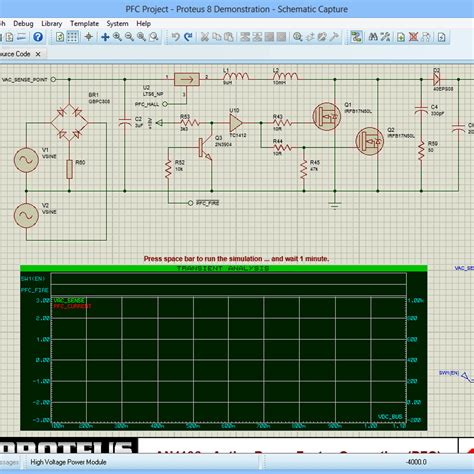Click the Block Delete icon
This screenshot has width=474, height=474.
coord(281,37)
